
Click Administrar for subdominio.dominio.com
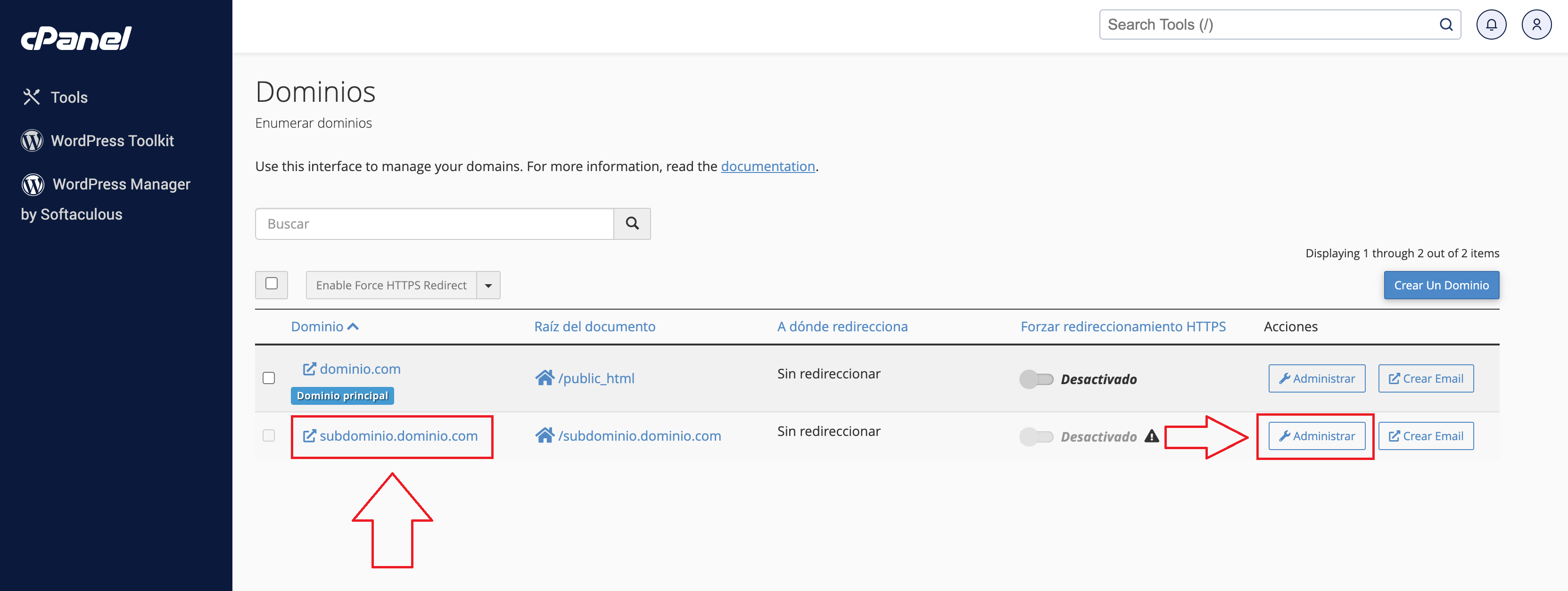[1316, 436]
